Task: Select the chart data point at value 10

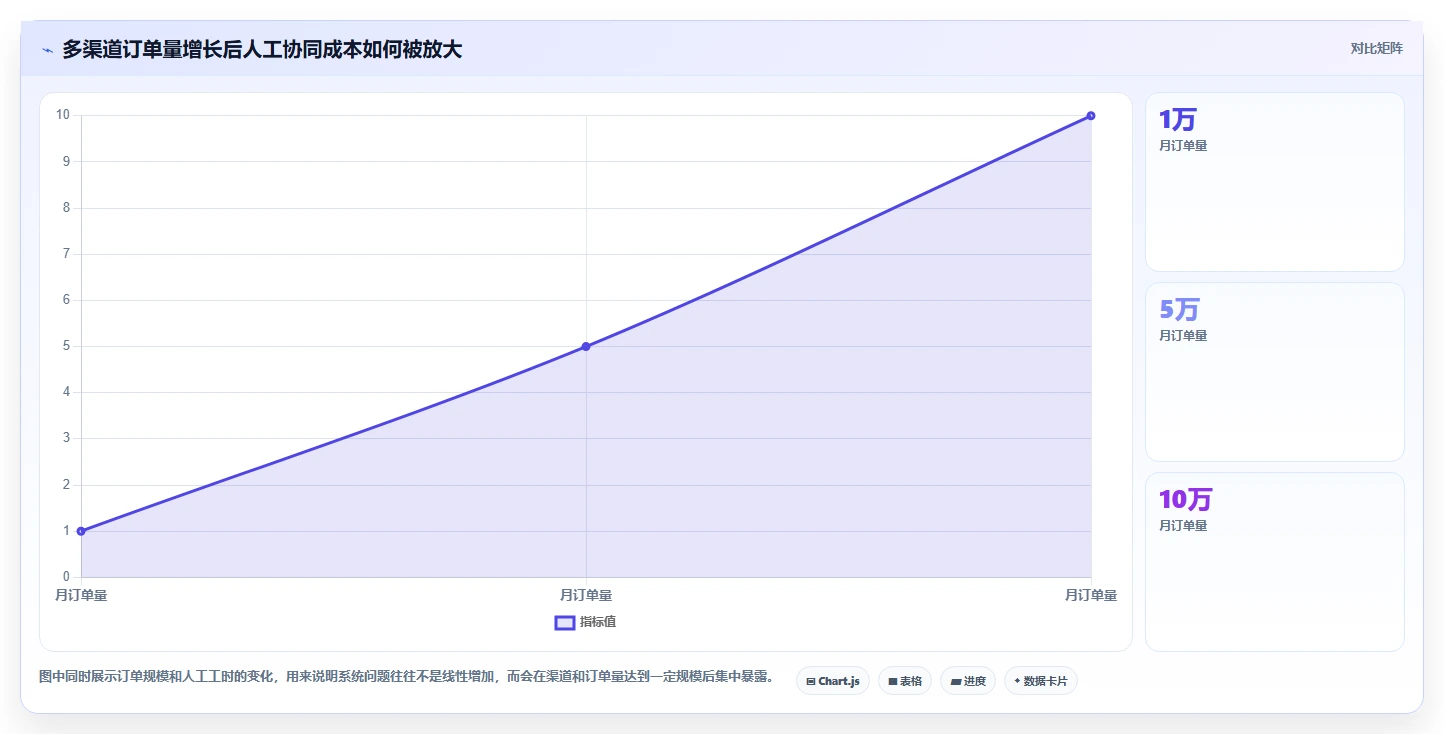Action: [x=1091, y=116]
